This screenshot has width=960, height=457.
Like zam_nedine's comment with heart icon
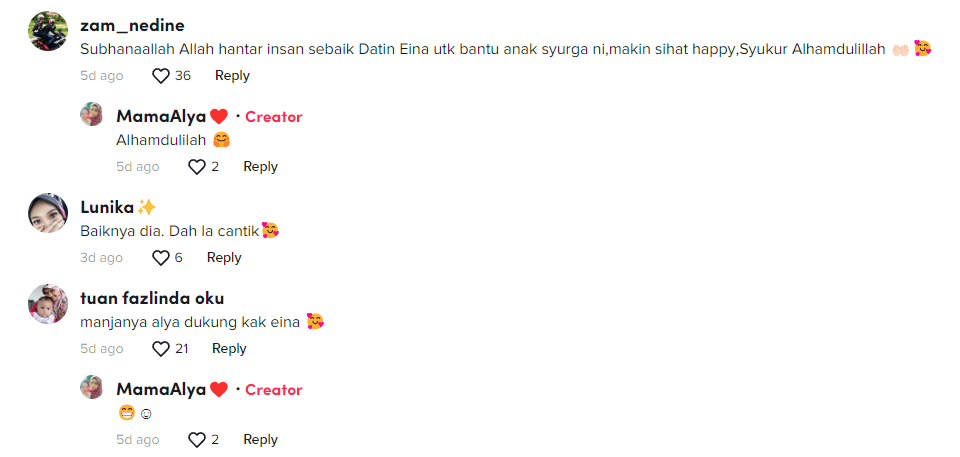(160, 76)
